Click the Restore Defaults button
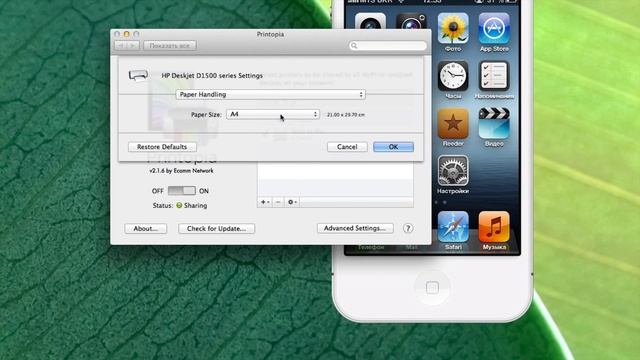 tap(162, 147)
